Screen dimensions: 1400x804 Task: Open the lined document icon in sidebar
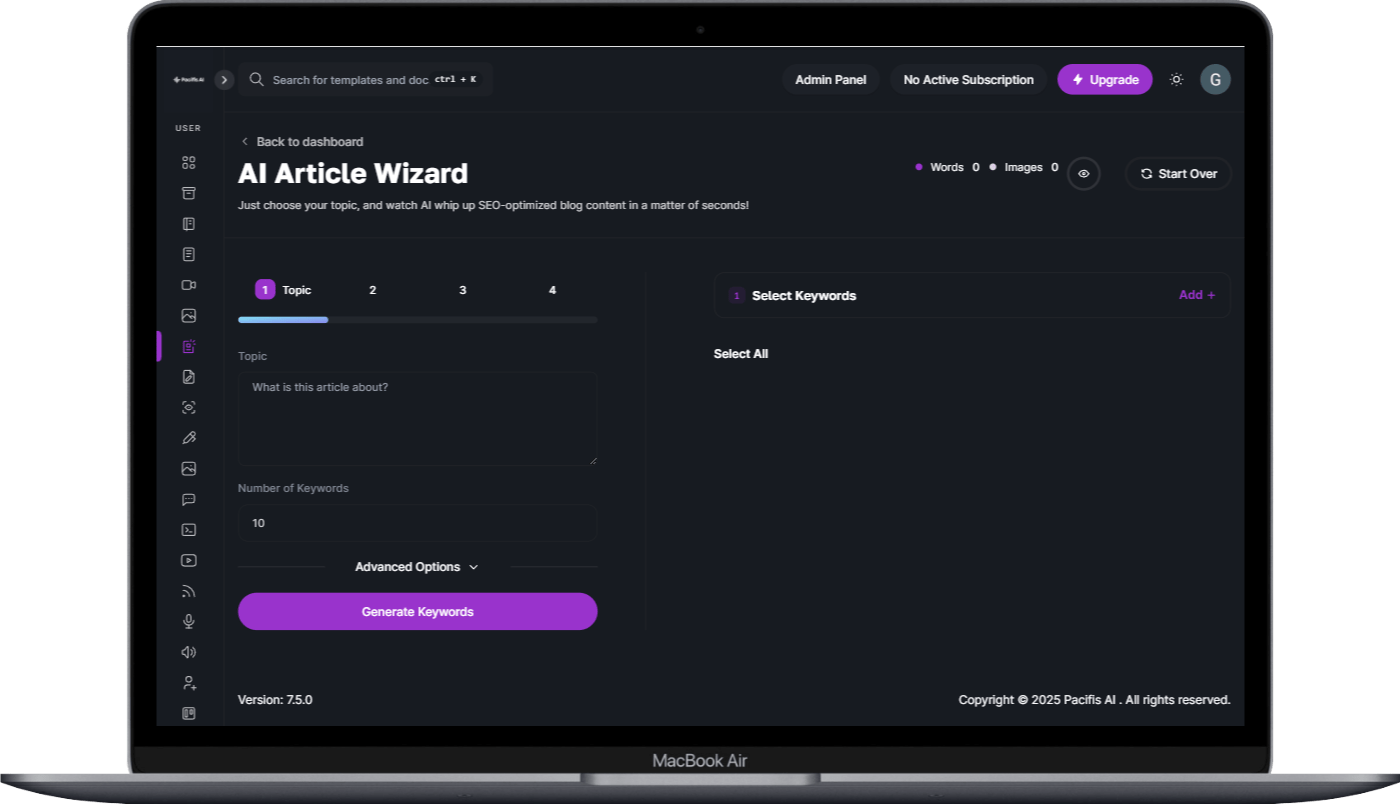tap(189, 255)
